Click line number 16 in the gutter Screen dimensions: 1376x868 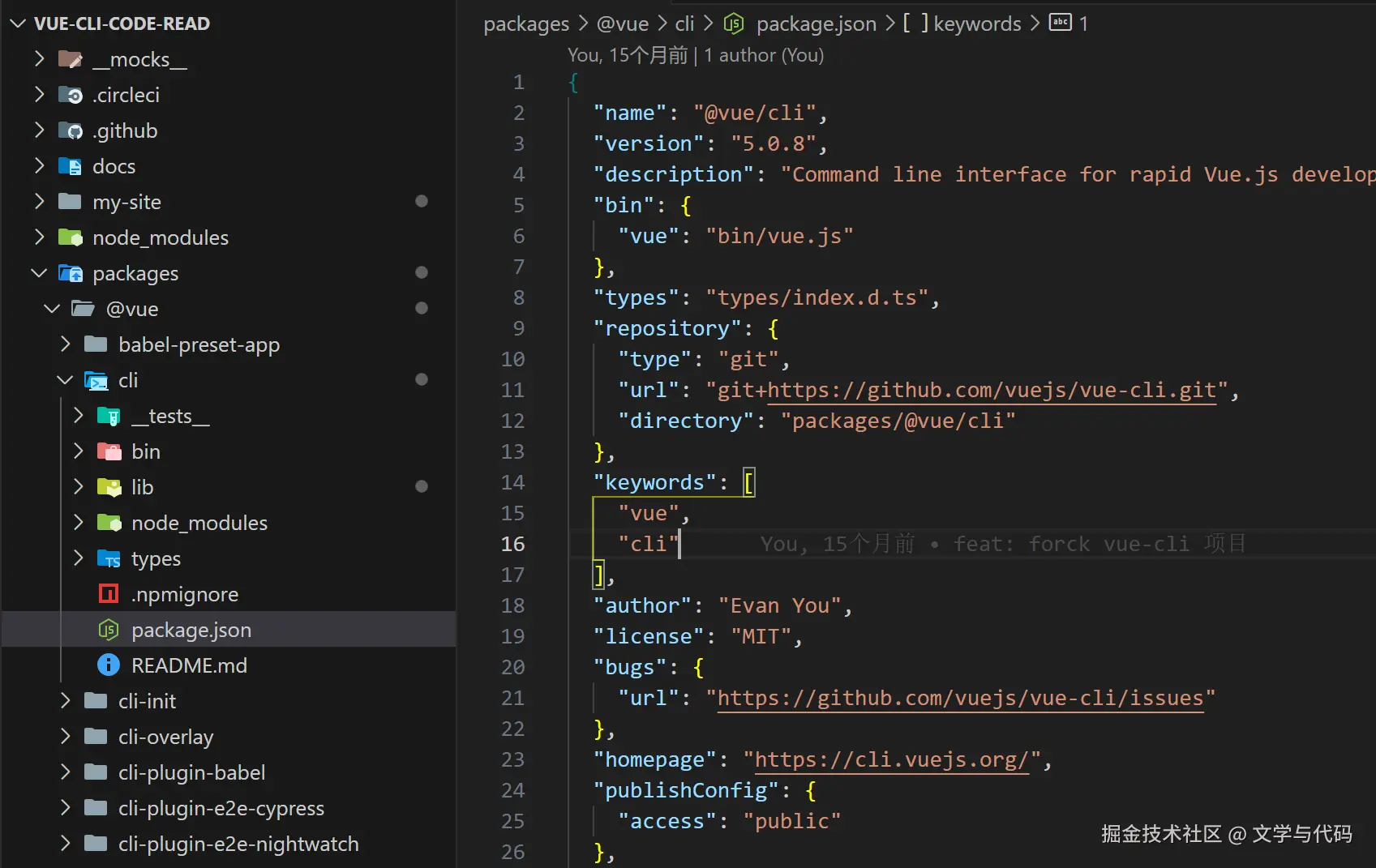(x=512, y=544)
